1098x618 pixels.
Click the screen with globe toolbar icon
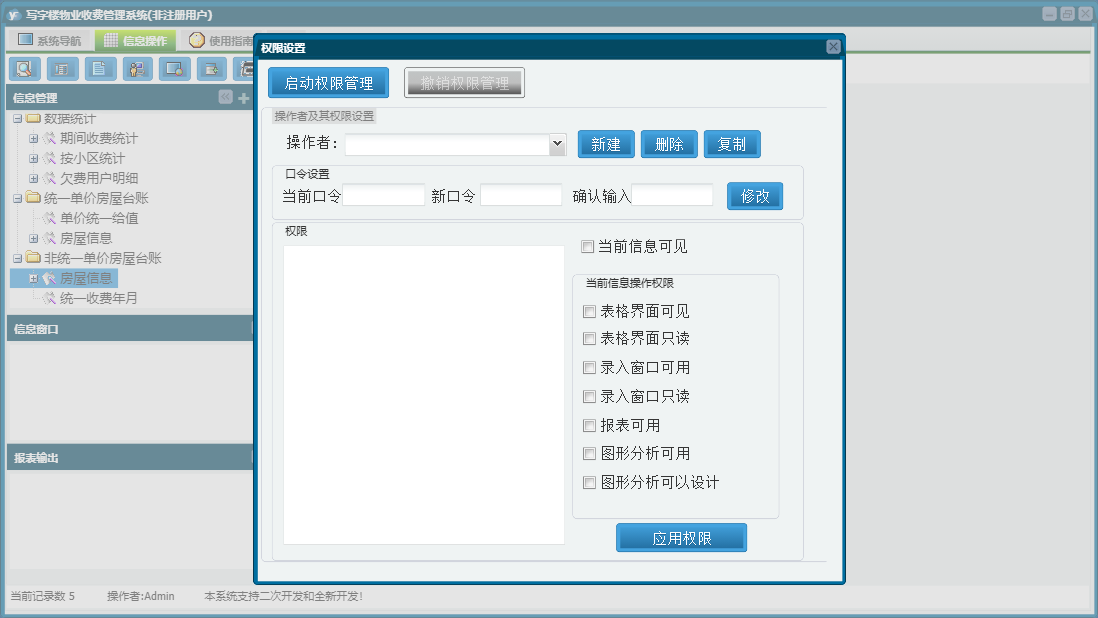pos(174,69)
